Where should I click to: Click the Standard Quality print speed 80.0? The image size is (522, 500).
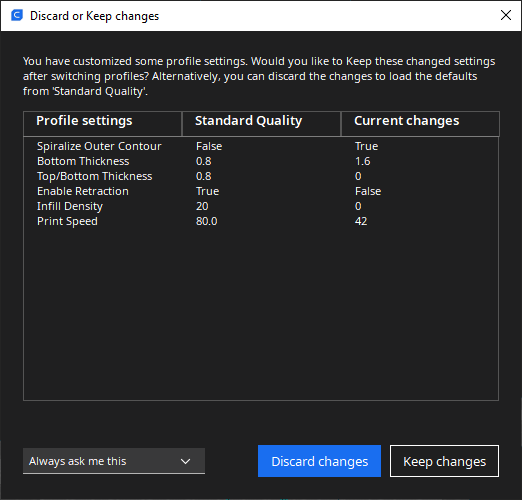206,221
